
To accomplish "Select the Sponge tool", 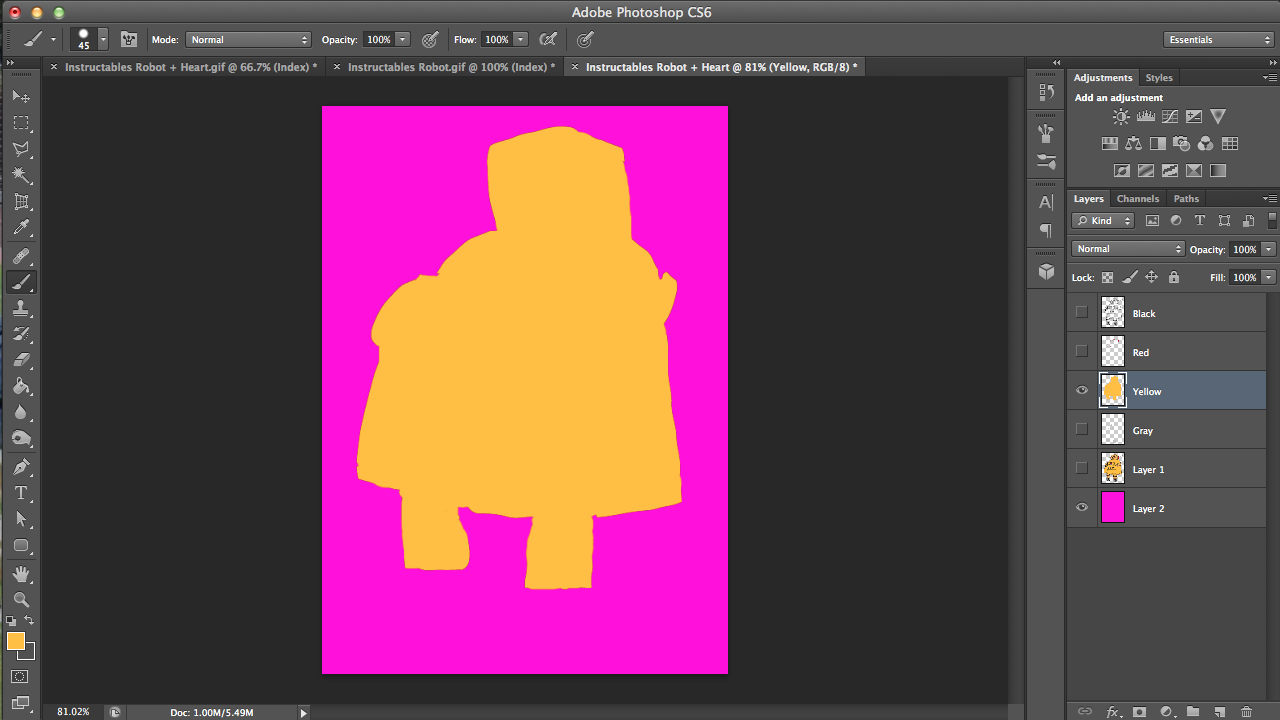I will coord(21,438).
